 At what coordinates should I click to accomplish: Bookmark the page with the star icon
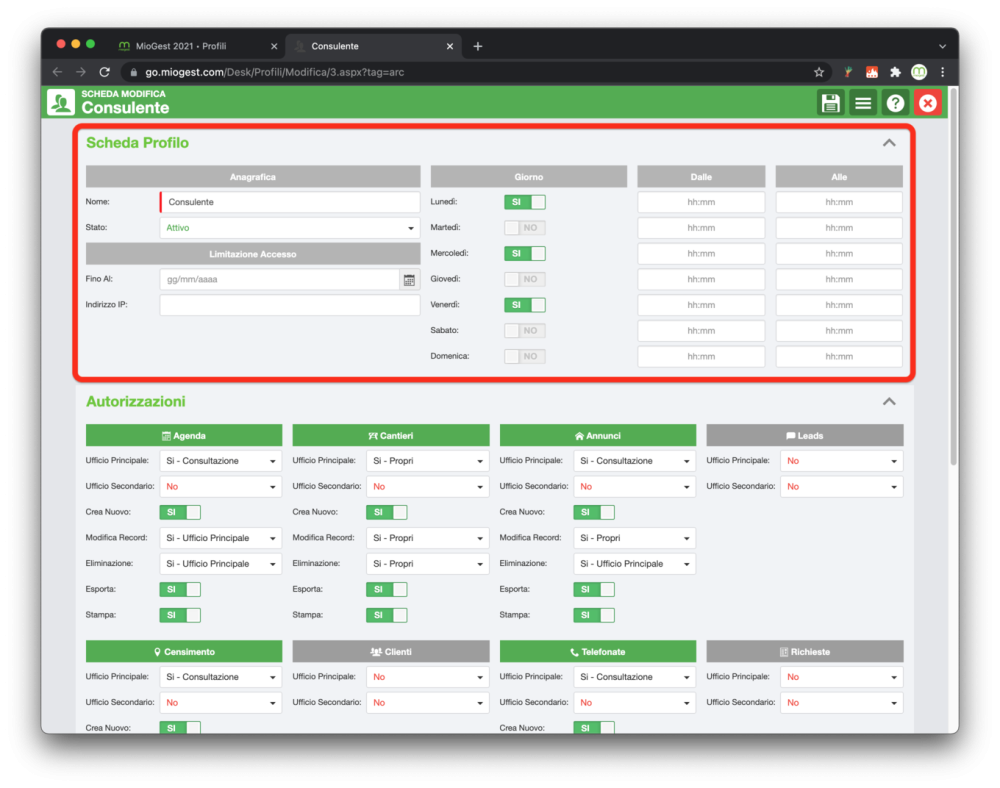(819, 72)
